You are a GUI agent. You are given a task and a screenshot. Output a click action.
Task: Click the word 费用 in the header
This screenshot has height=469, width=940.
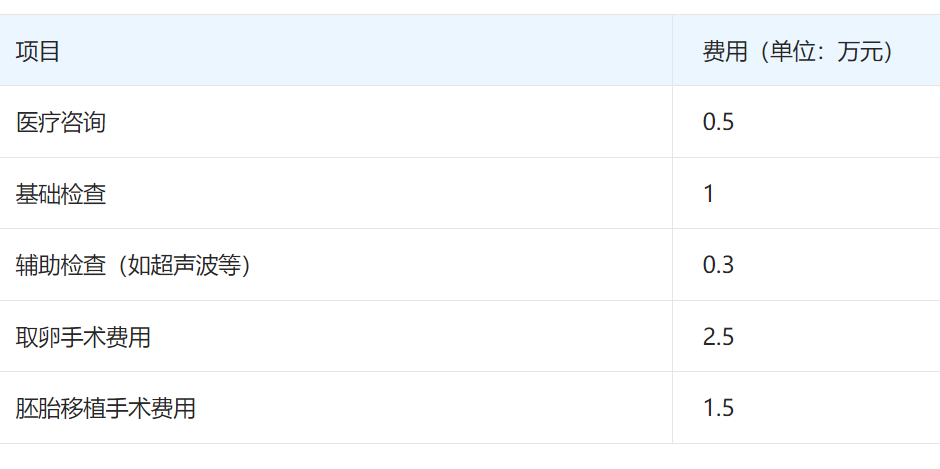pyautogui.click(x=725, y=52)
